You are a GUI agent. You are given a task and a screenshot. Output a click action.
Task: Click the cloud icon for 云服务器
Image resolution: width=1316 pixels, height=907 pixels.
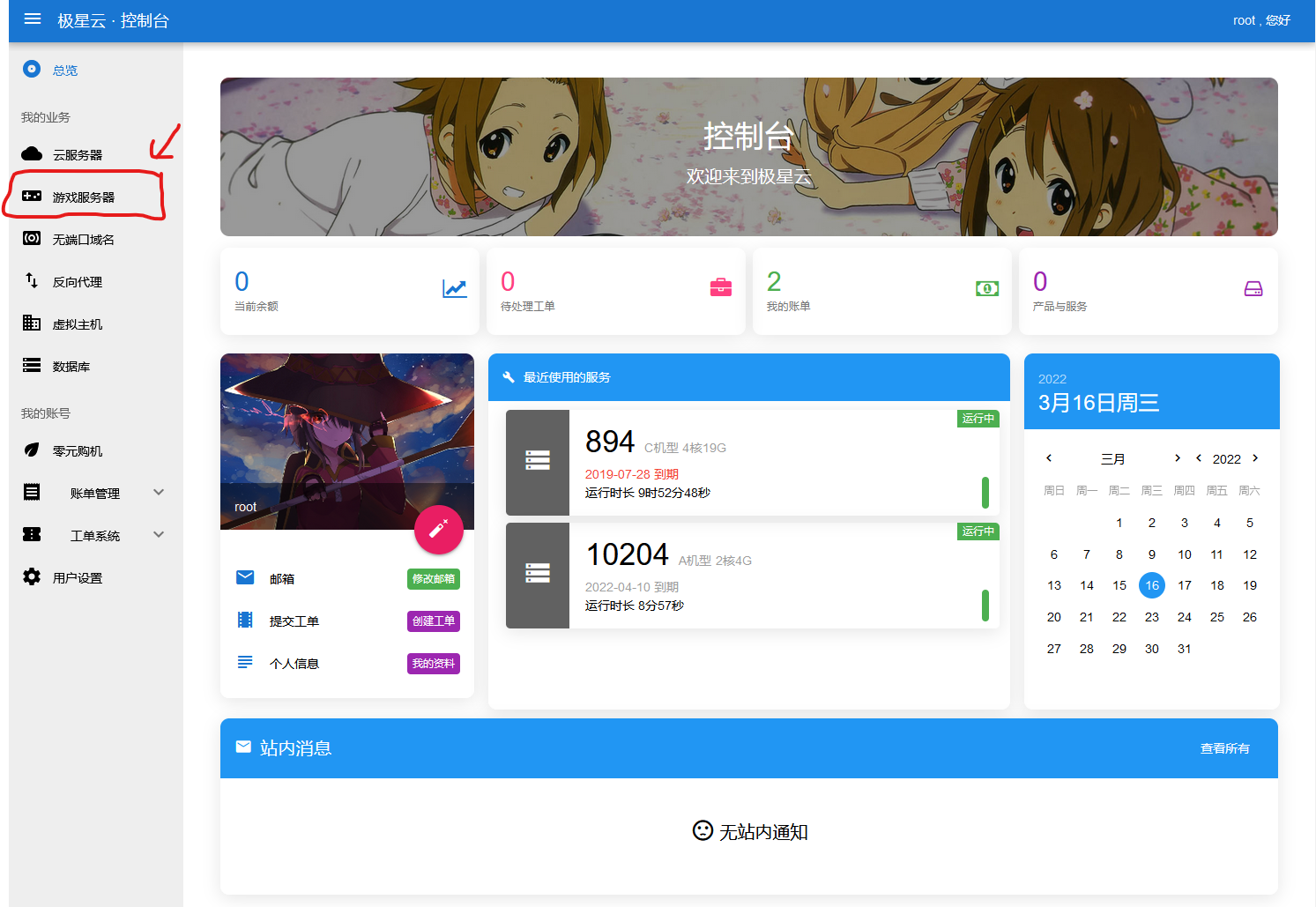[x=32, y=154]
